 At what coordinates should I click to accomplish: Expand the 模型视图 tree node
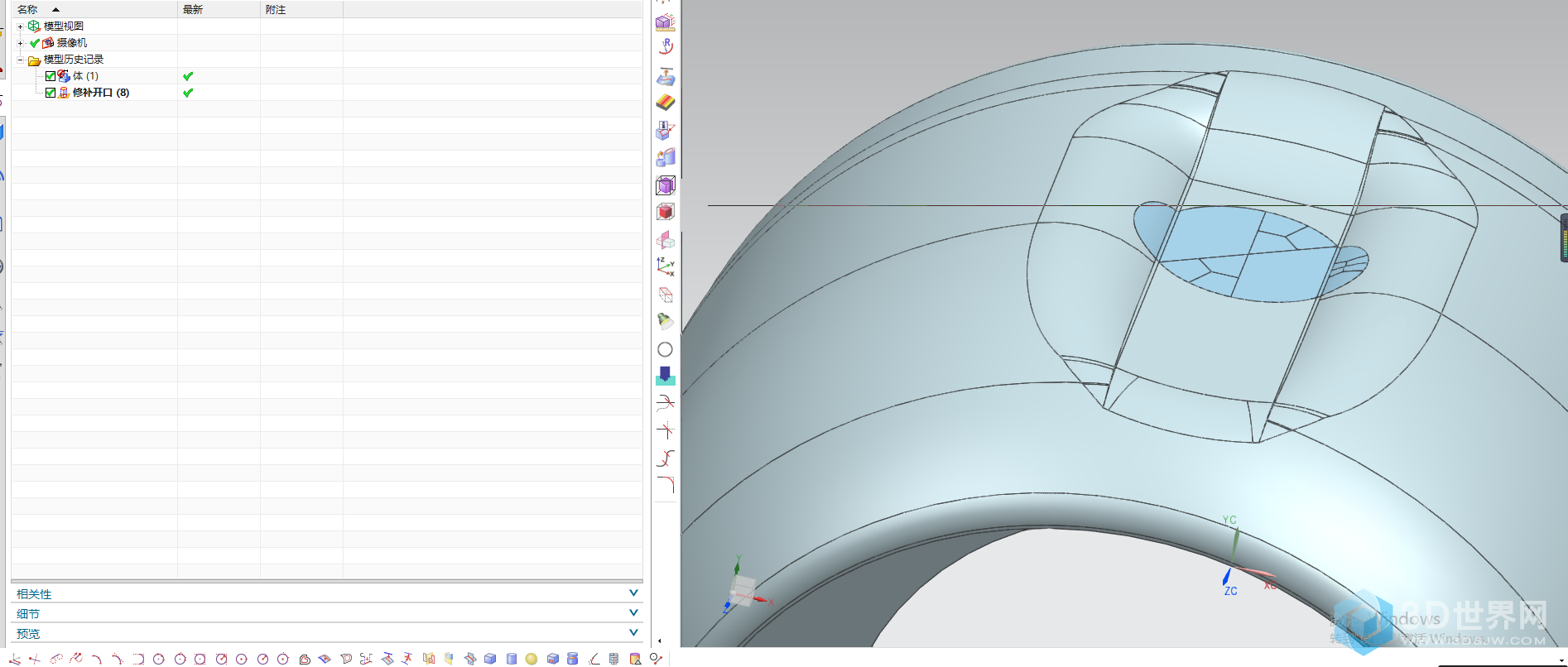click(21, 26)
